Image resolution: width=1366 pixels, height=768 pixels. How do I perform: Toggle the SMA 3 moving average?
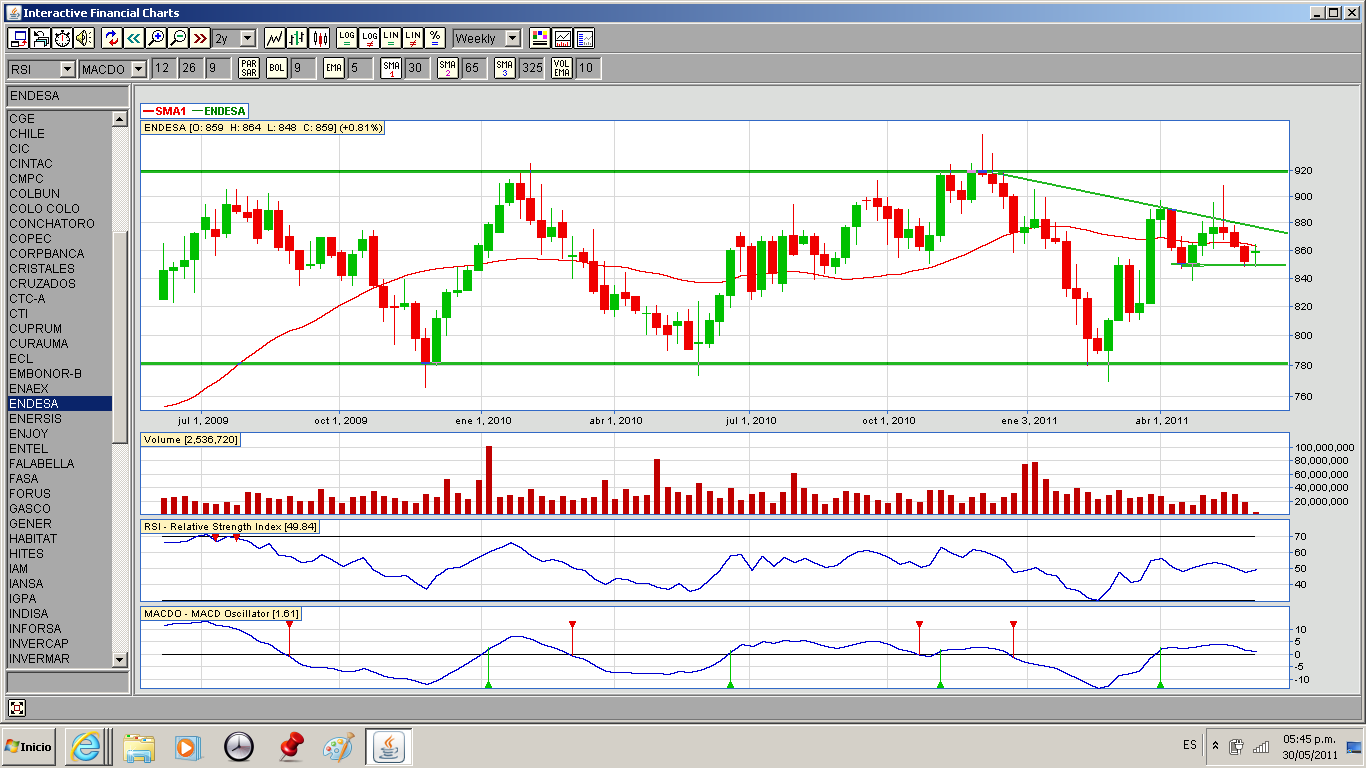point(505,68)
